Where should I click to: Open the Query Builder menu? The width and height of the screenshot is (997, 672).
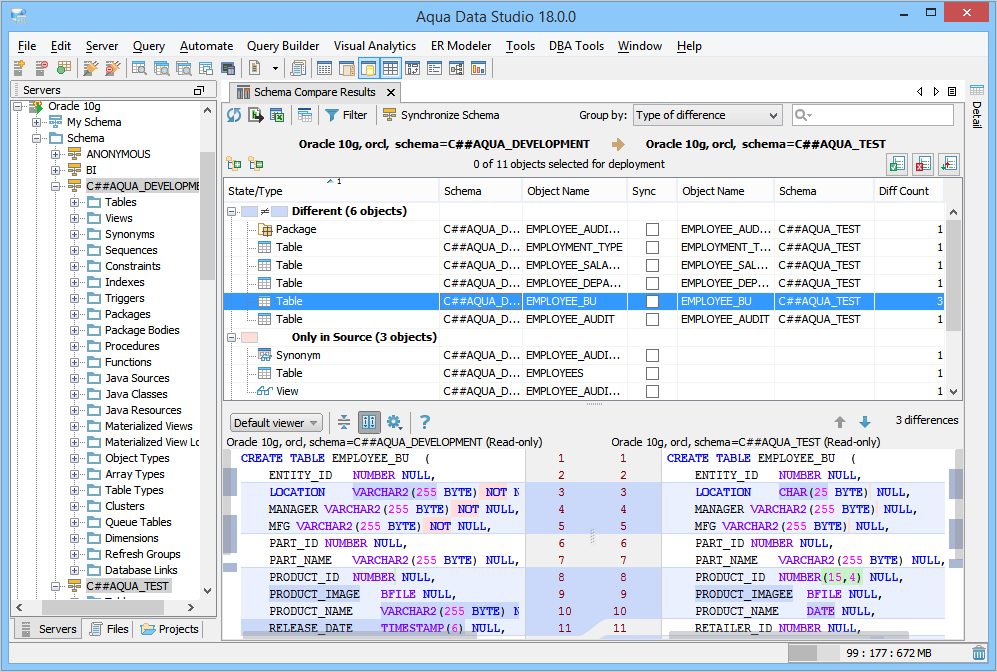[283, 46]
